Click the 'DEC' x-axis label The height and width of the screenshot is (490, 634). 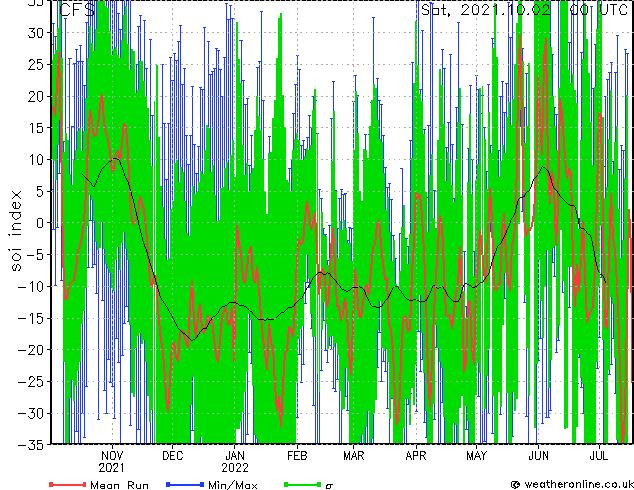click(173, 456)
